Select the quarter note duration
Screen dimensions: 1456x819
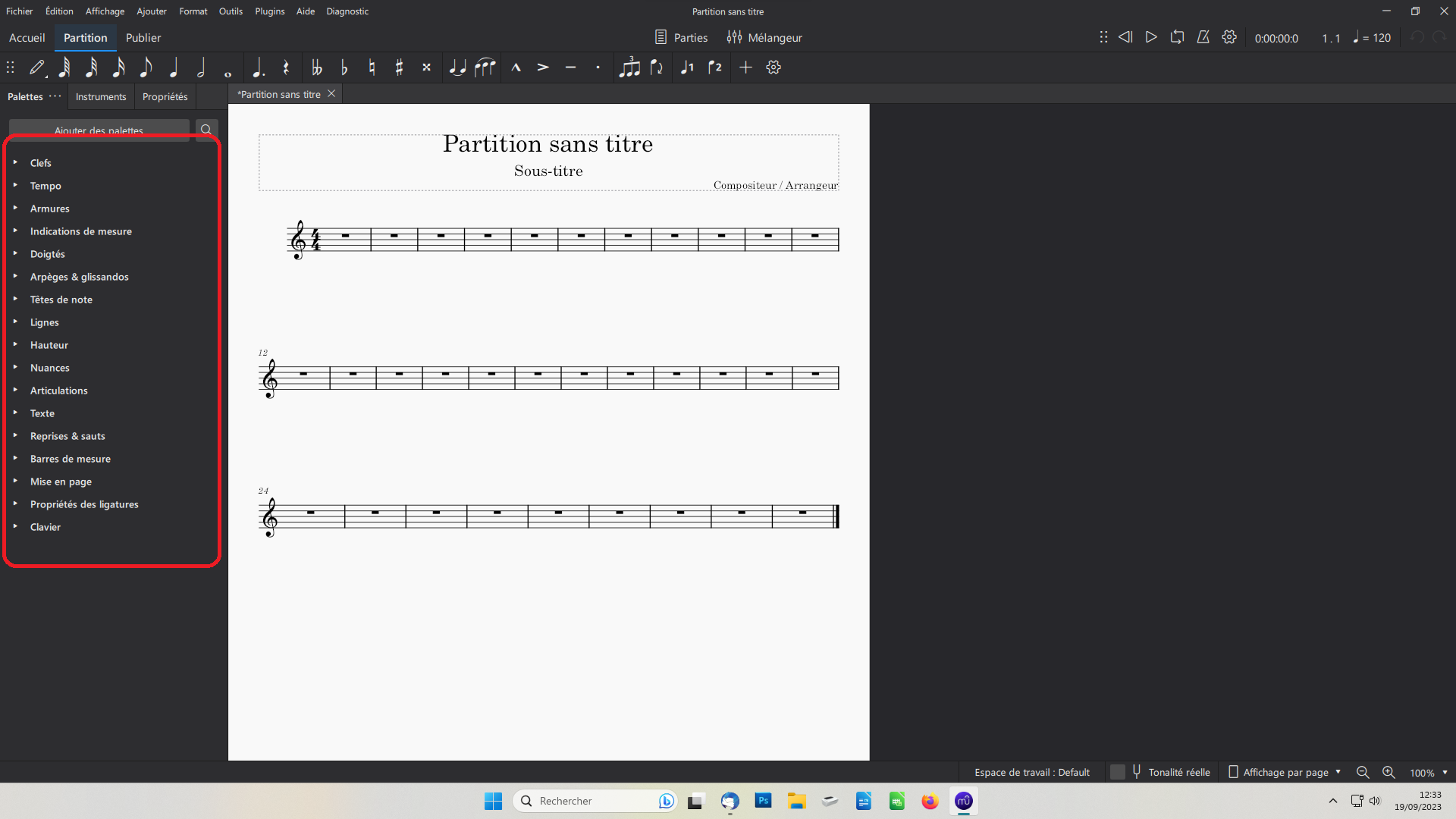(x=173, y=67)
